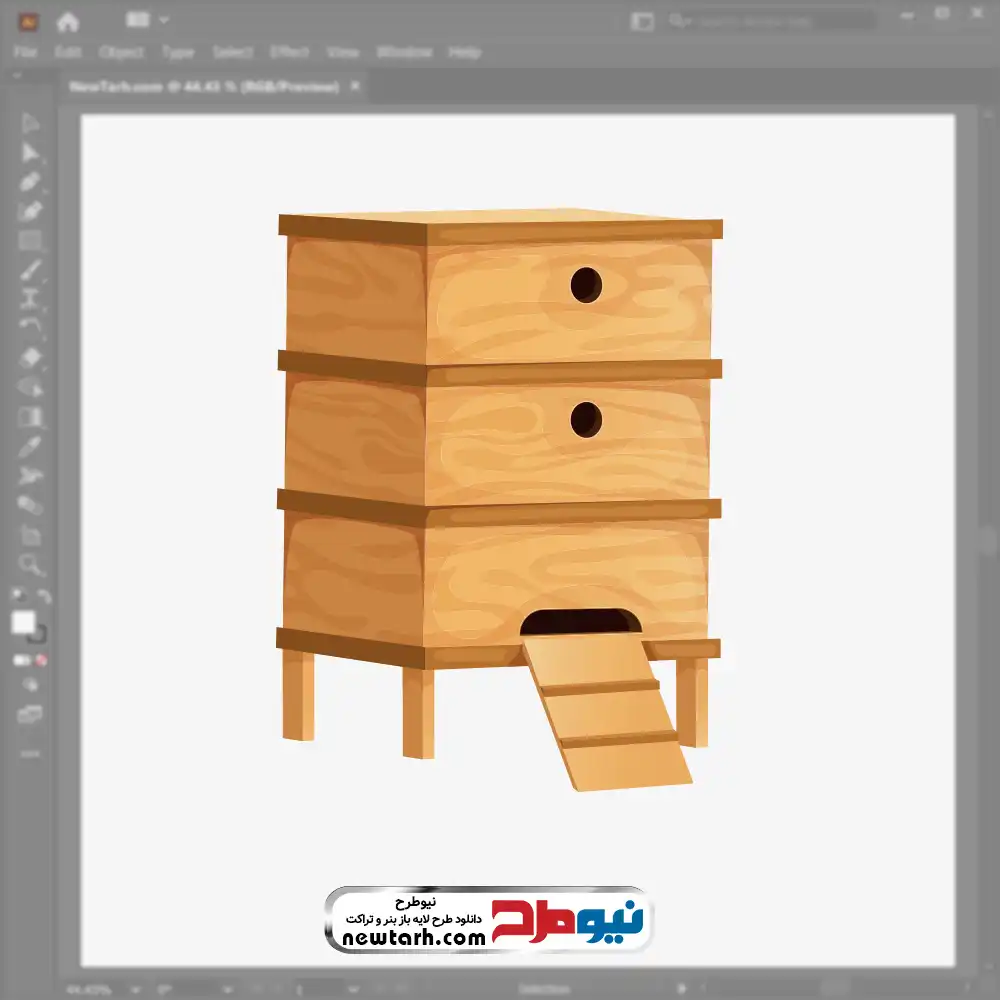Choose the Rectangle shape tool
Viewport: 1000px width, 1000px height.
pyautogui.click(x=30, y=240)
